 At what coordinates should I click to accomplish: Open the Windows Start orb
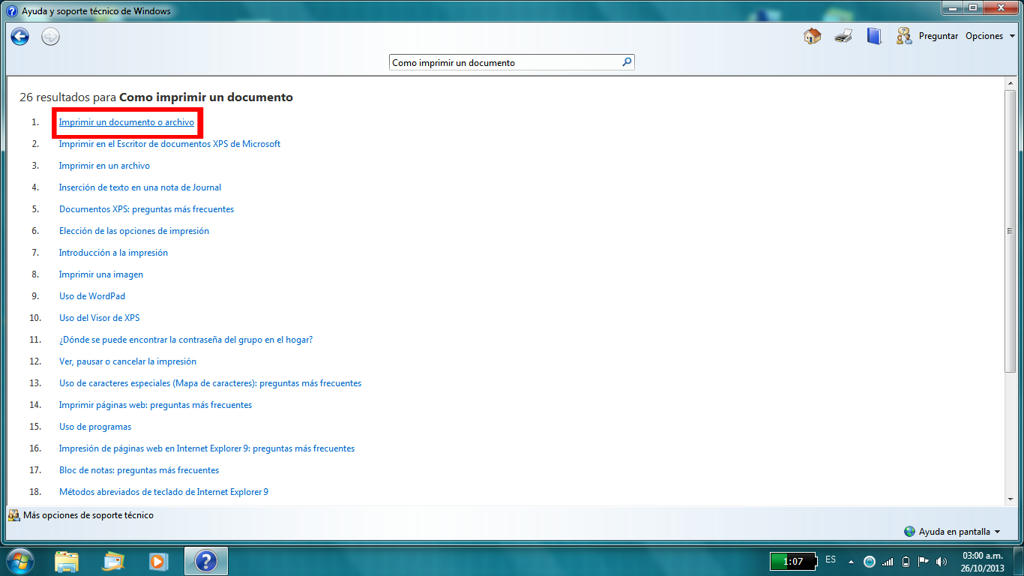(20, 562)
